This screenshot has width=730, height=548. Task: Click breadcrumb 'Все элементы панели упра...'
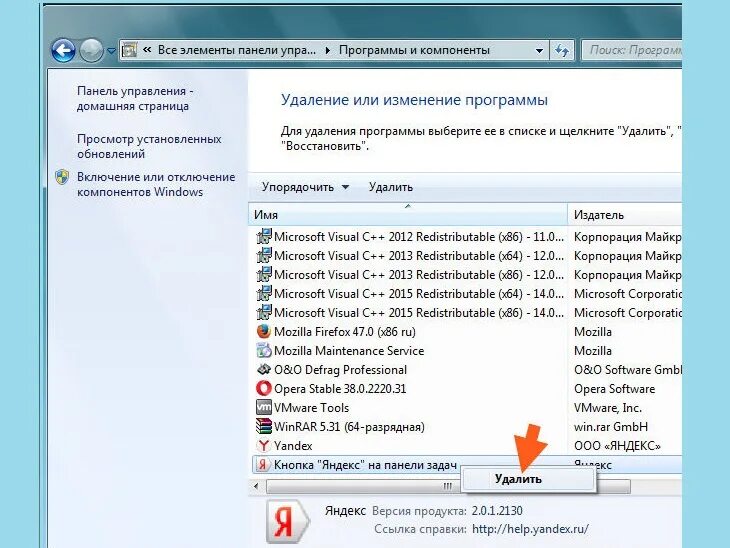(x=237, y=50)
